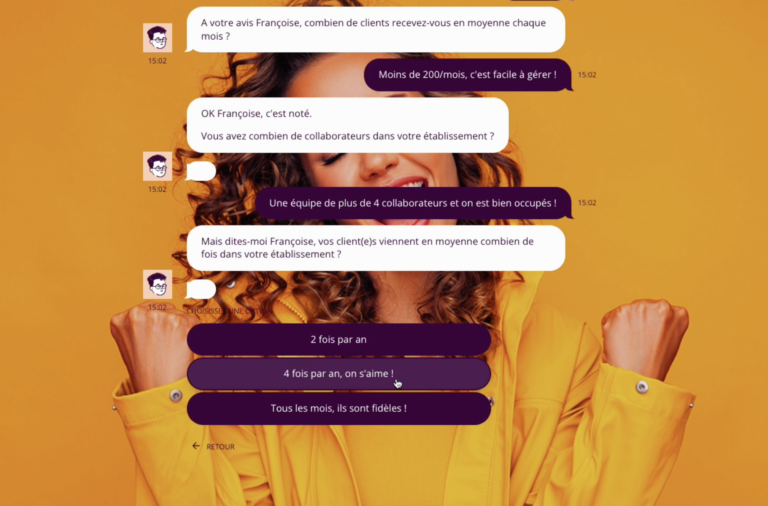Click the small typing bubble above "Choisissez une option"
Viewport: 768px width, 506px height.
click(201, 289)
